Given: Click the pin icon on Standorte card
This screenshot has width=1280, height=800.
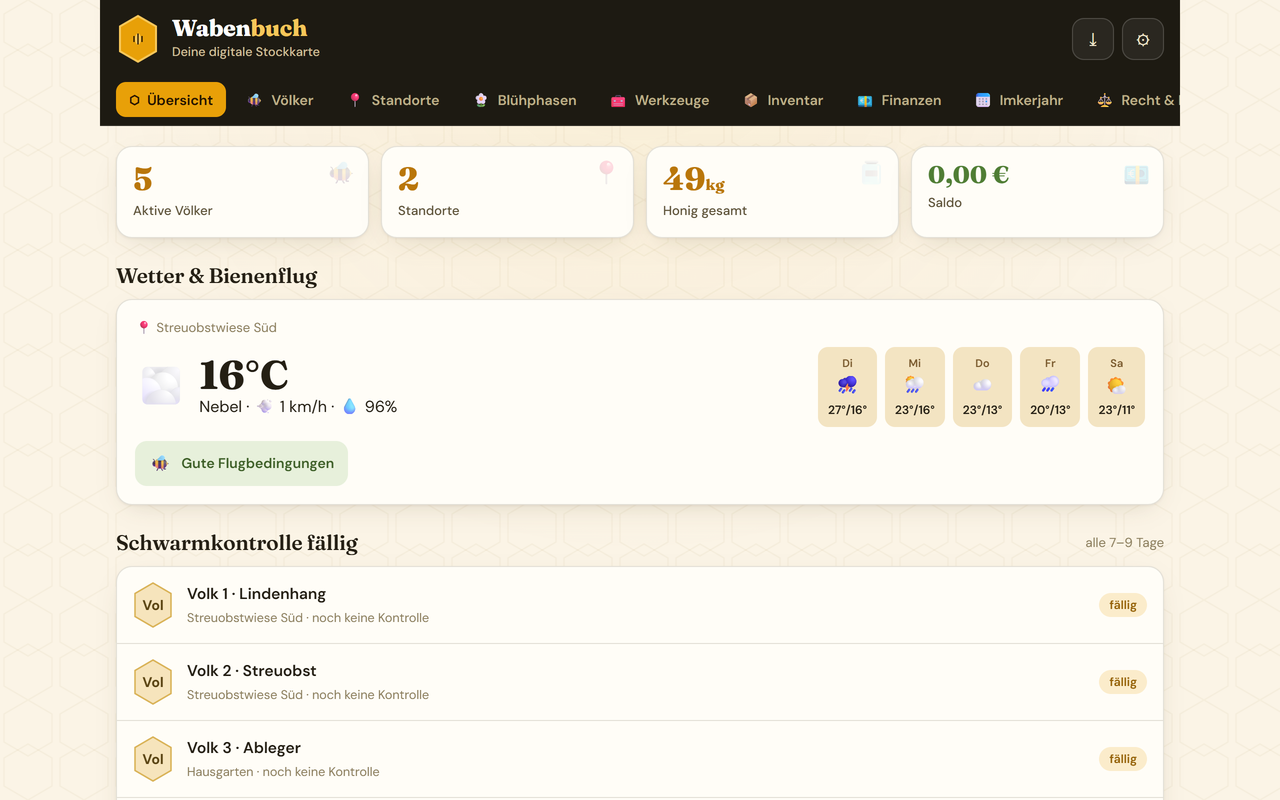Looking at the screenshot, I should tap(606, 172).
